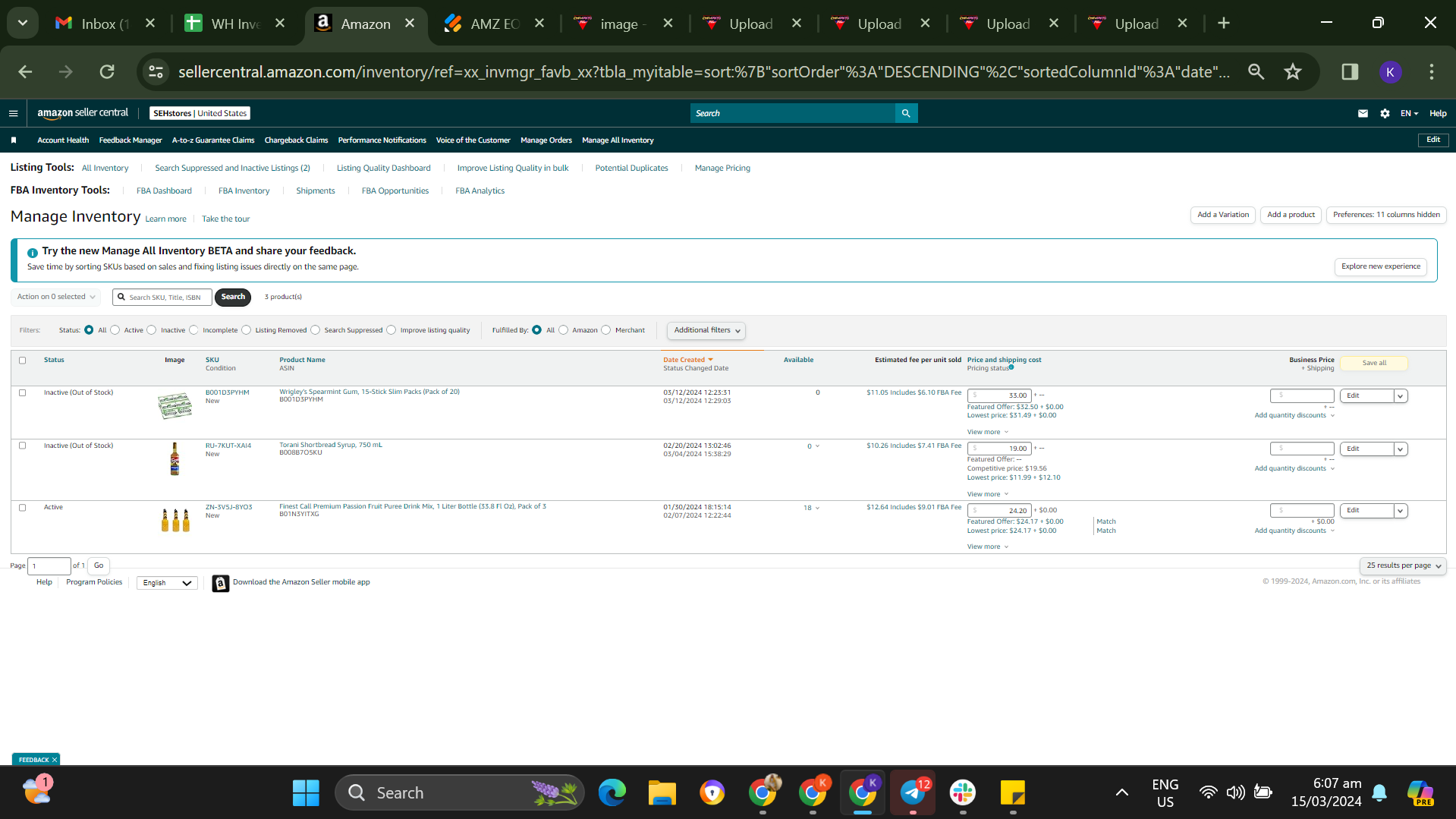Open Feedback Manager in the favorites bar
The image size is (1456, 819).
(x=131, y=140)
